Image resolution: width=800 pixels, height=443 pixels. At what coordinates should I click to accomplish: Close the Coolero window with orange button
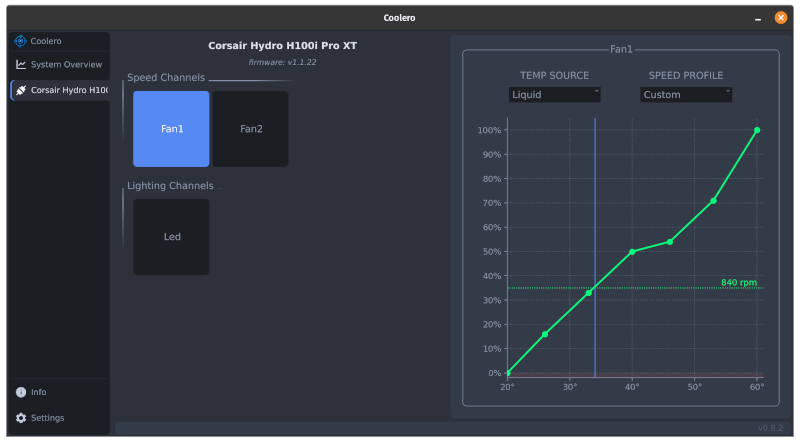(780, 17)
